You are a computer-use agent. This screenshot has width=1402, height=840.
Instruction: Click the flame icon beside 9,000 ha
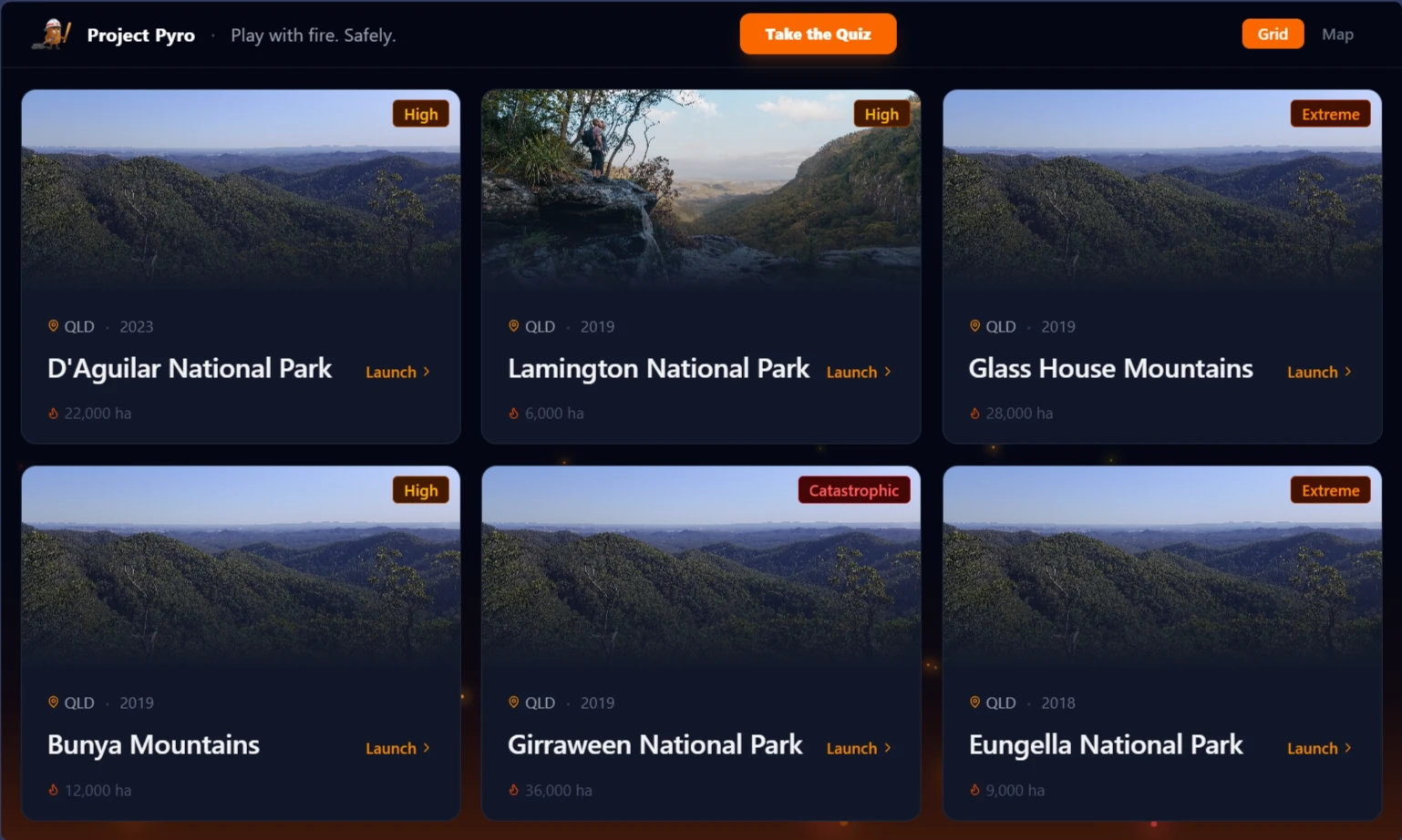tap(974, 791)
